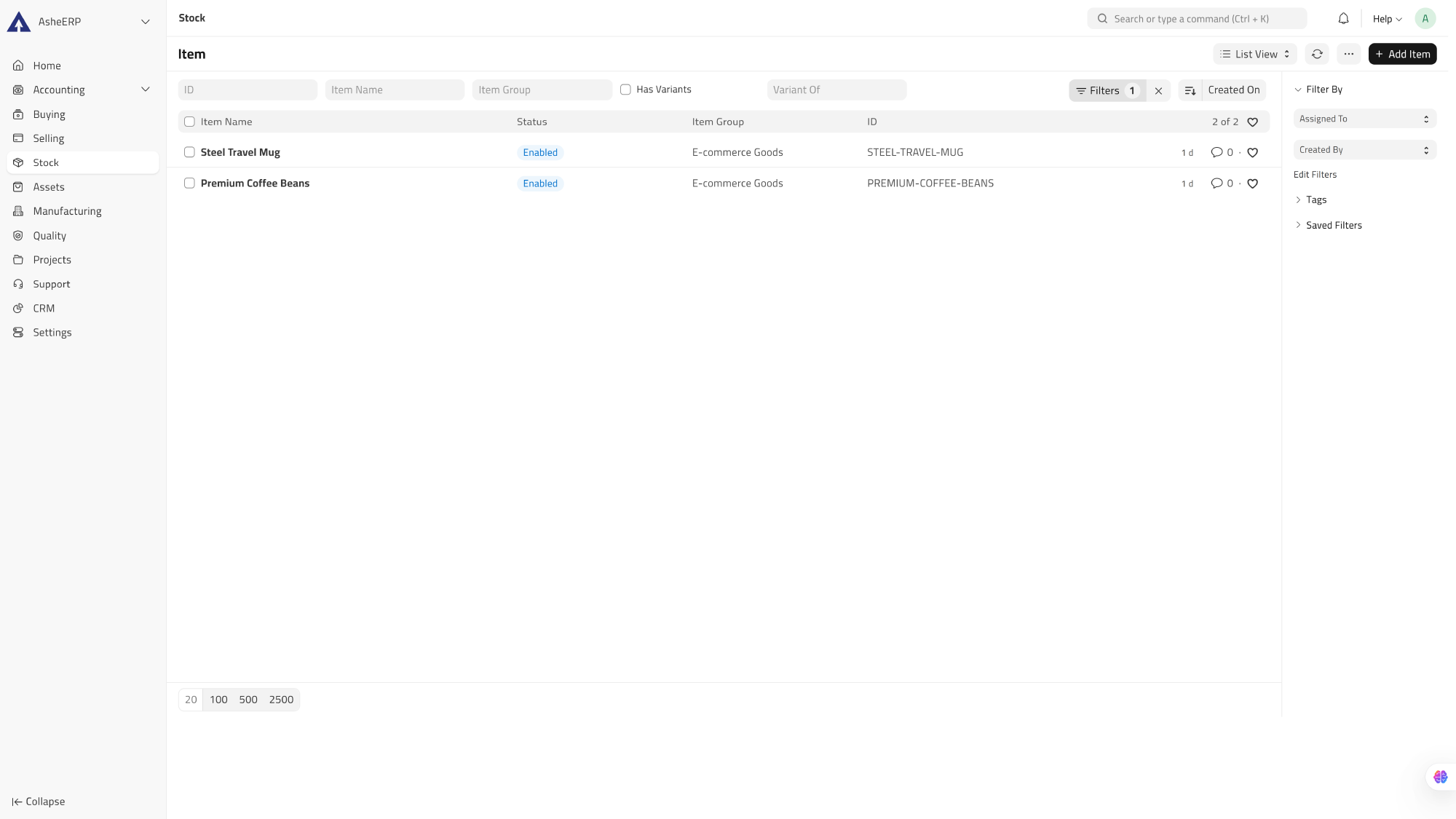The image size is (1456, 819).
Task: Open the AI assistant brain icon
Action: 1440,777
